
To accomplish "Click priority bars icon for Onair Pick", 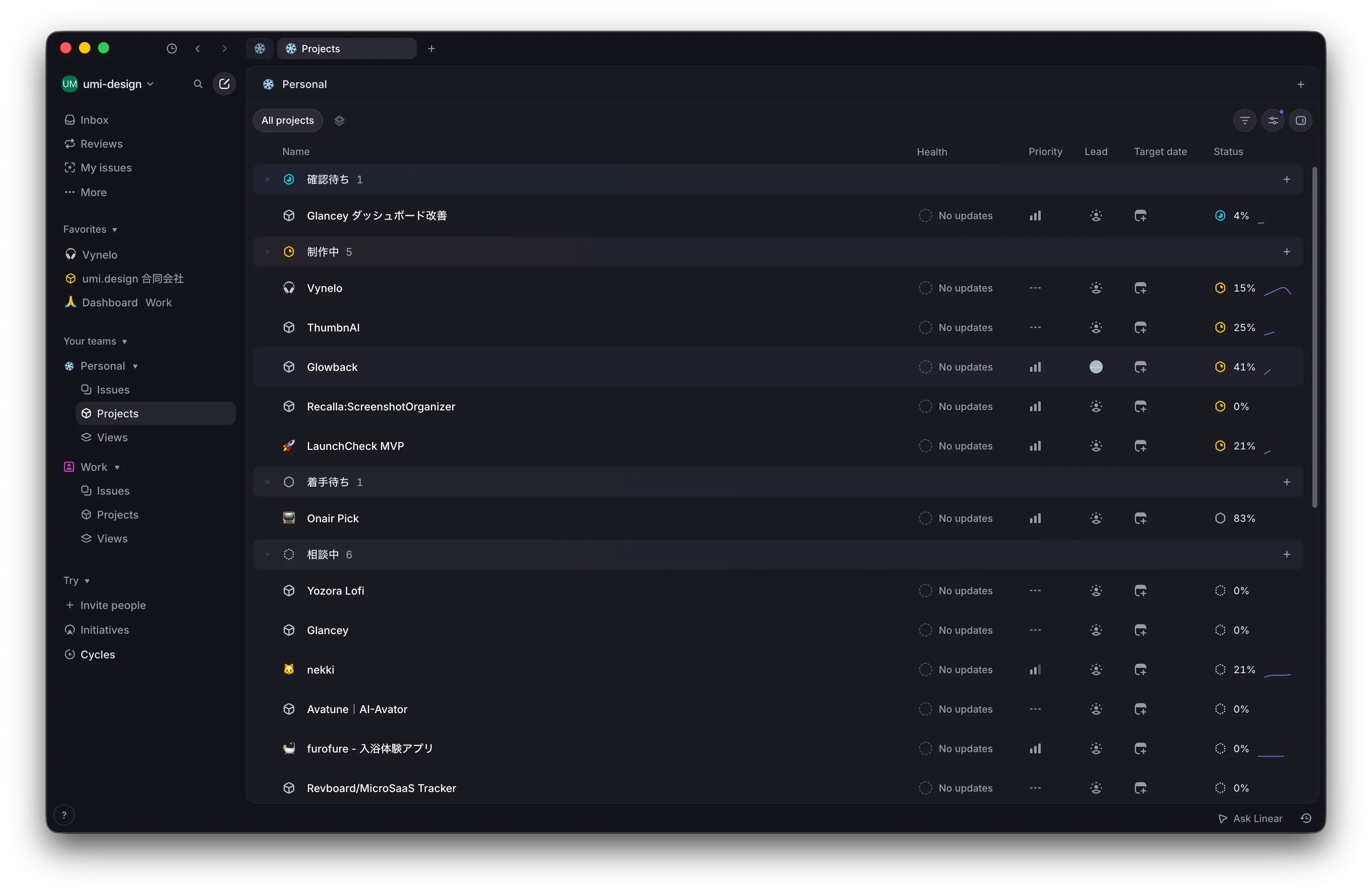I will [x=1035, y=518].
